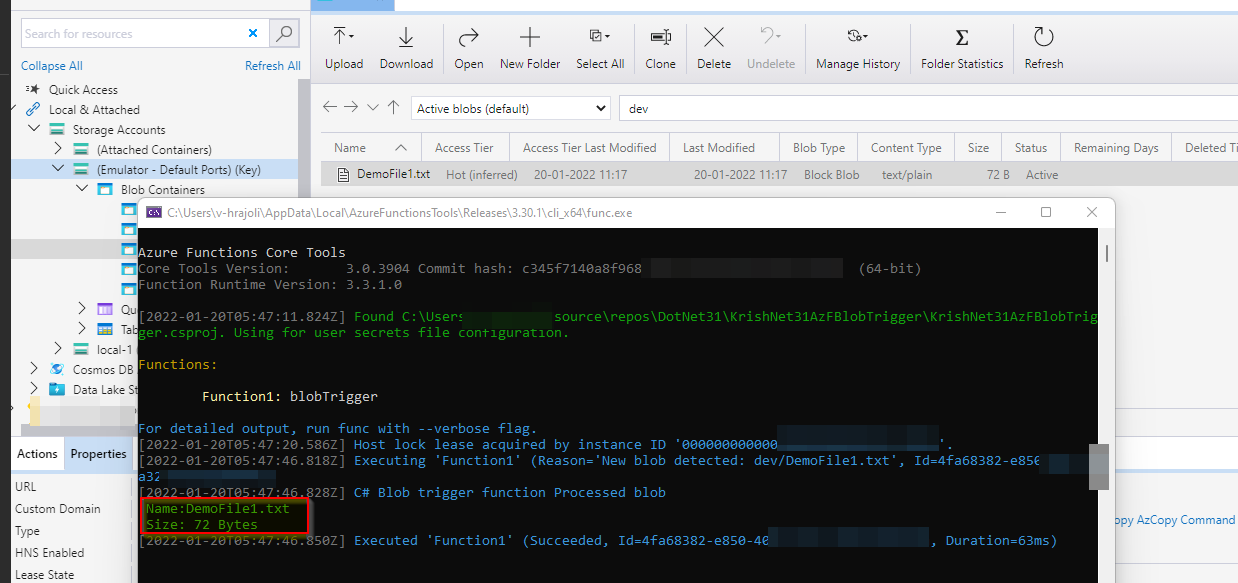Open the path history down chevron
Screen dimensions: 1238x583
click(373, 108)
